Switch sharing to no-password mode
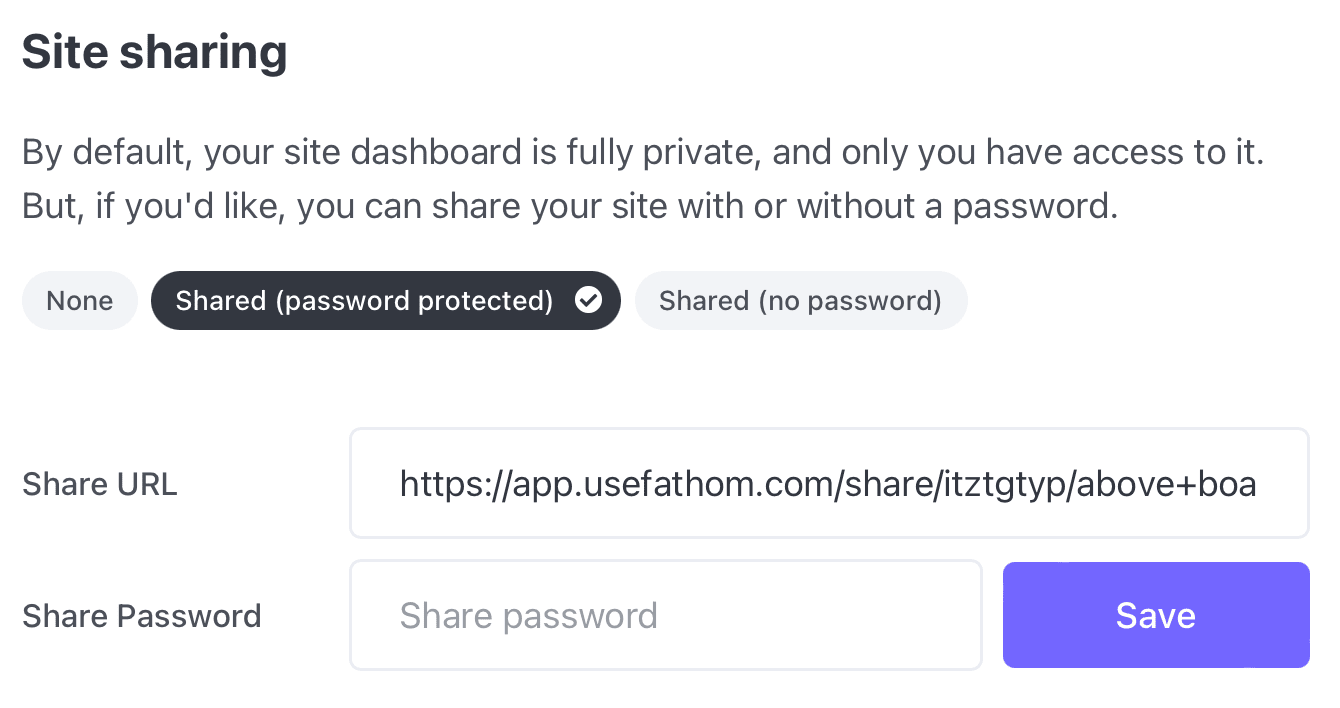This screenshot has width=1340, height=708. click(x=801, y=300)
